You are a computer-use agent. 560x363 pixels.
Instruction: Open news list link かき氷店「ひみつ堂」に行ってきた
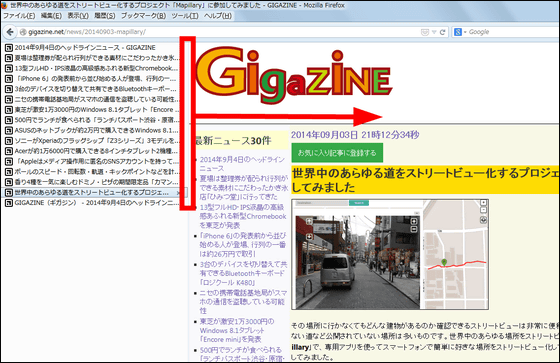pos(244,188)
